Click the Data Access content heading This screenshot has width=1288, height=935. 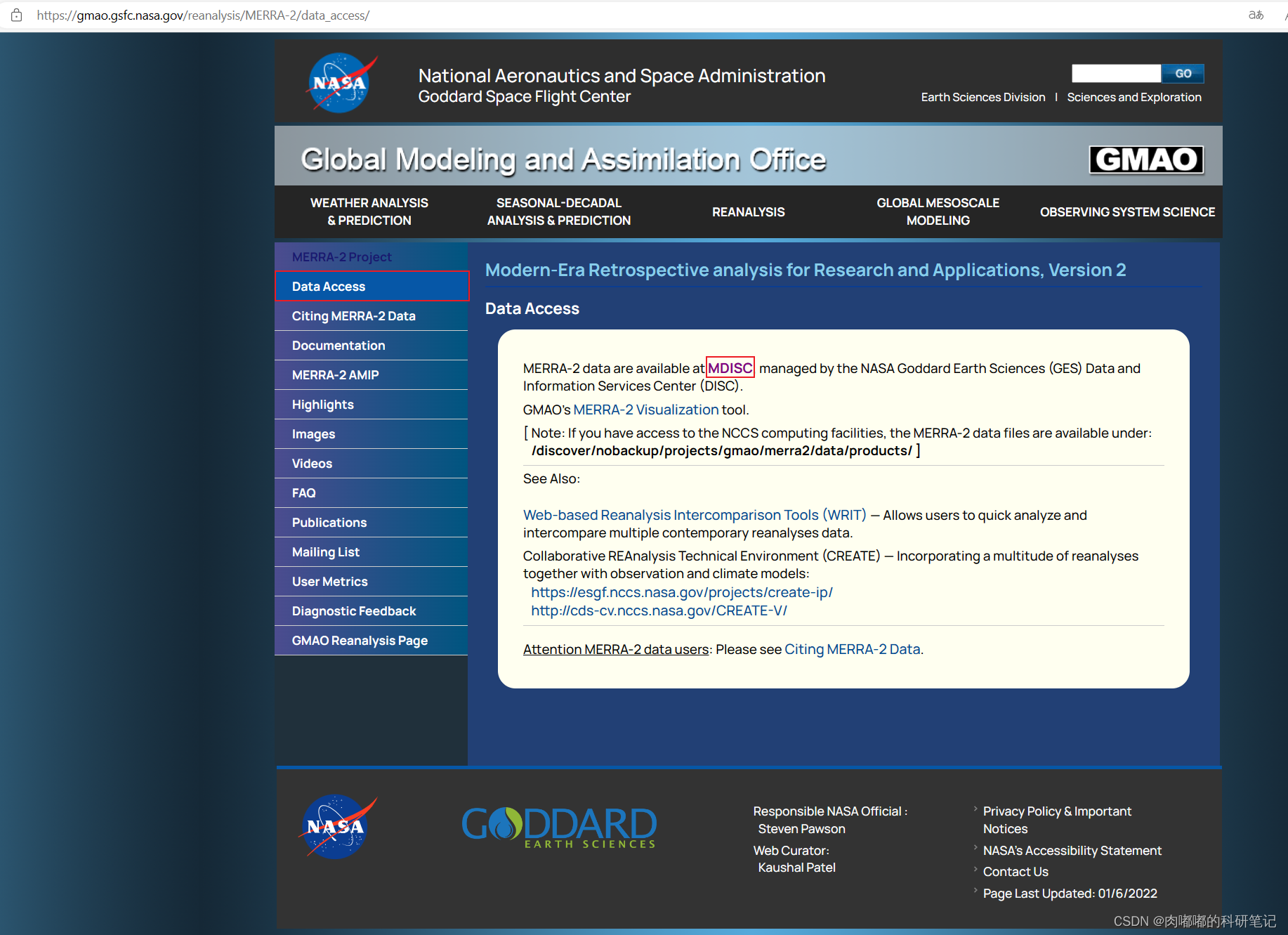(532, 308)
